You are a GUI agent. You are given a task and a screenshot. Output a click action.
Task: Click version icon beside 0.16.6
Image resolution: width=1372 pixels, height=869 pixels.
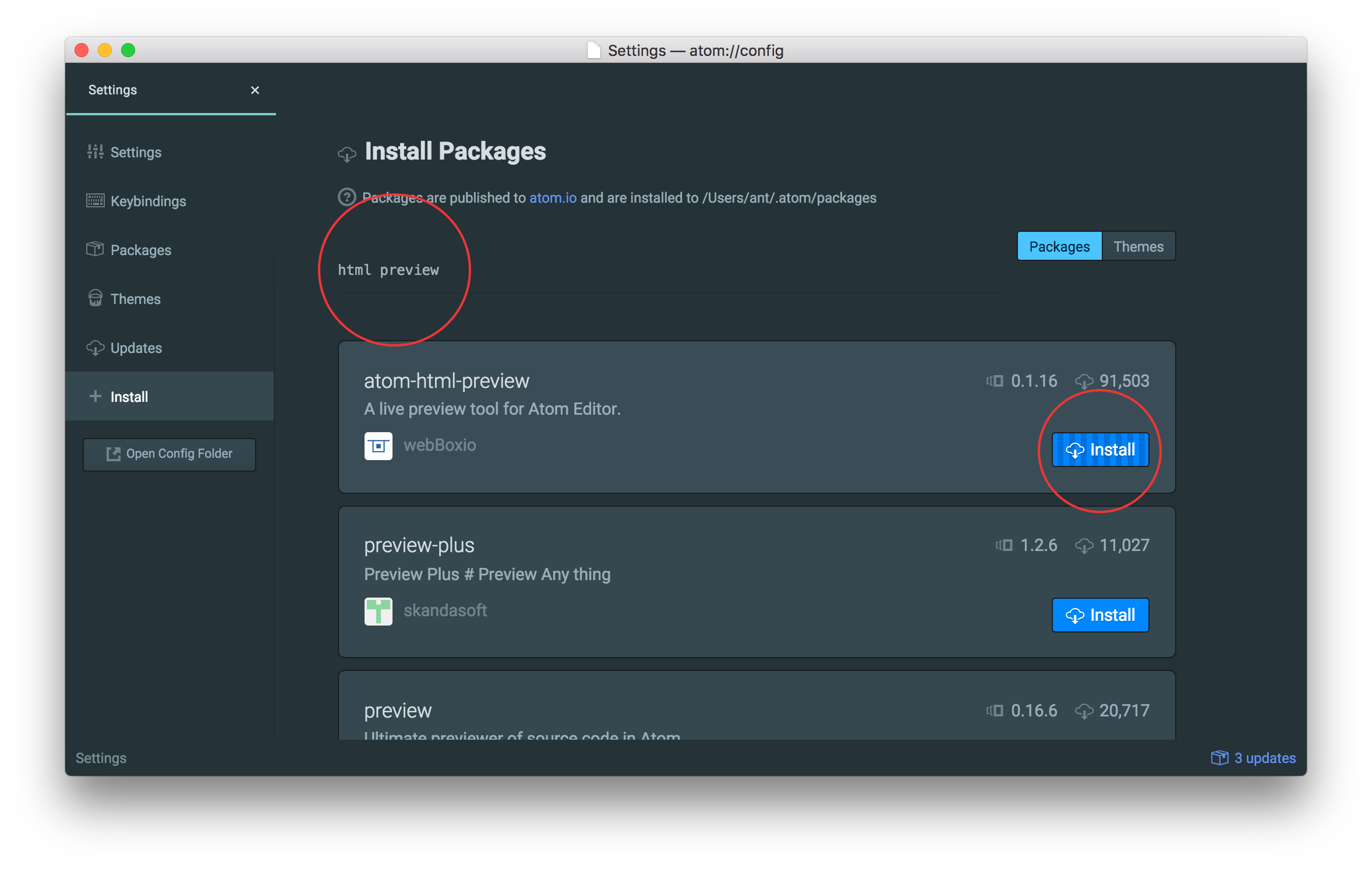pyautogui.click(x=995, y=711)
